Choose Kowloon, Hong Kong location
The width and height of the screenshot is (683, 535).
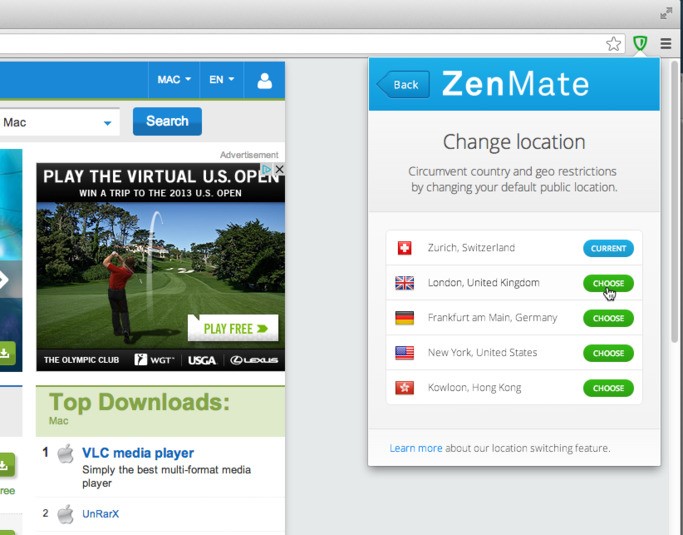click(608, 388)
